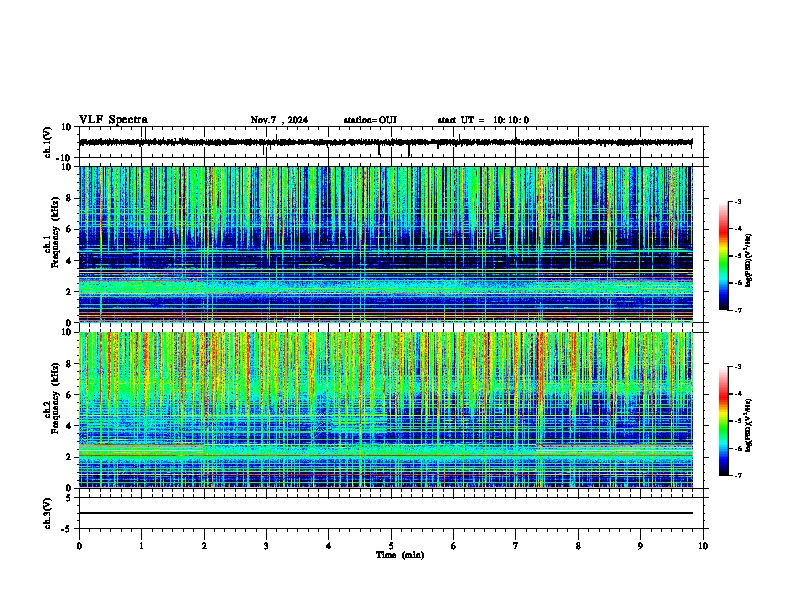Click the "ch.1(V)" waveform axis label
The image size is (792, 612).
click(x=48, y=142)
